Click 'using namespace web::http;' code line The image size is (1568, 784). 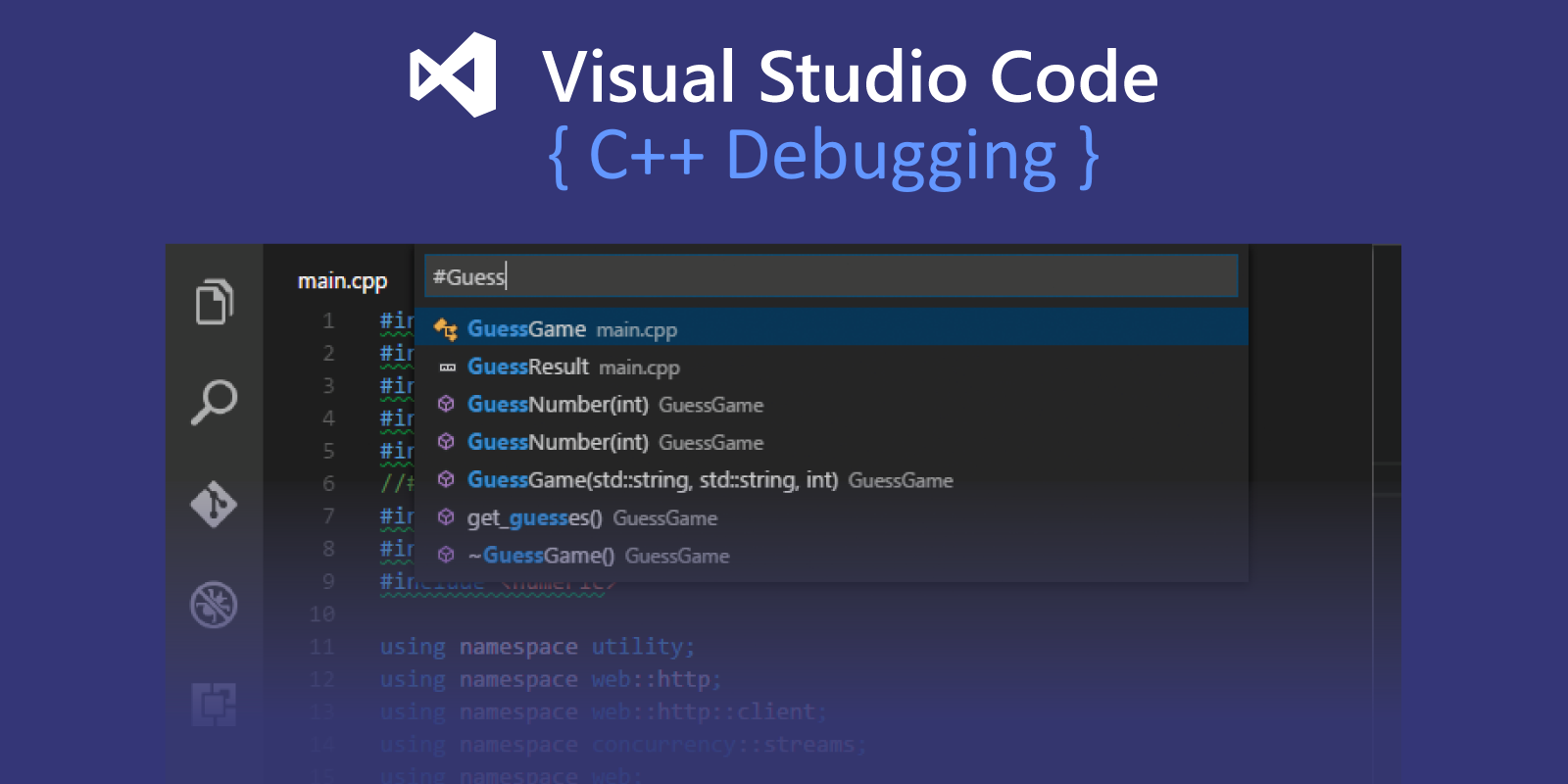point(550,679)
